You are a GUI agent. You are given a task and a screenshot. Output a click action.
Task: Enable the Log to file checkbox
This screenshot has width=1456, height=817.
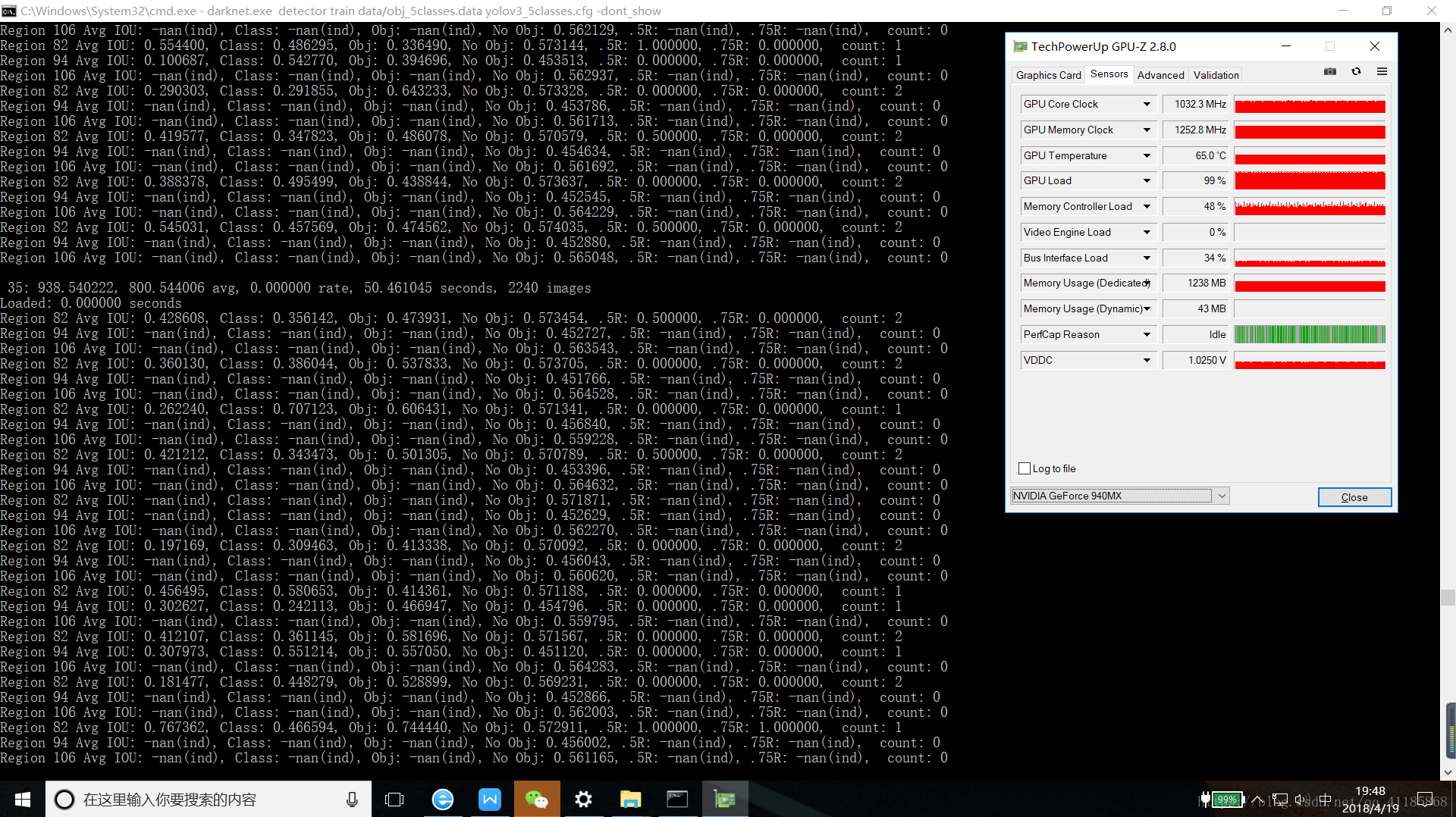point(1025,468)
